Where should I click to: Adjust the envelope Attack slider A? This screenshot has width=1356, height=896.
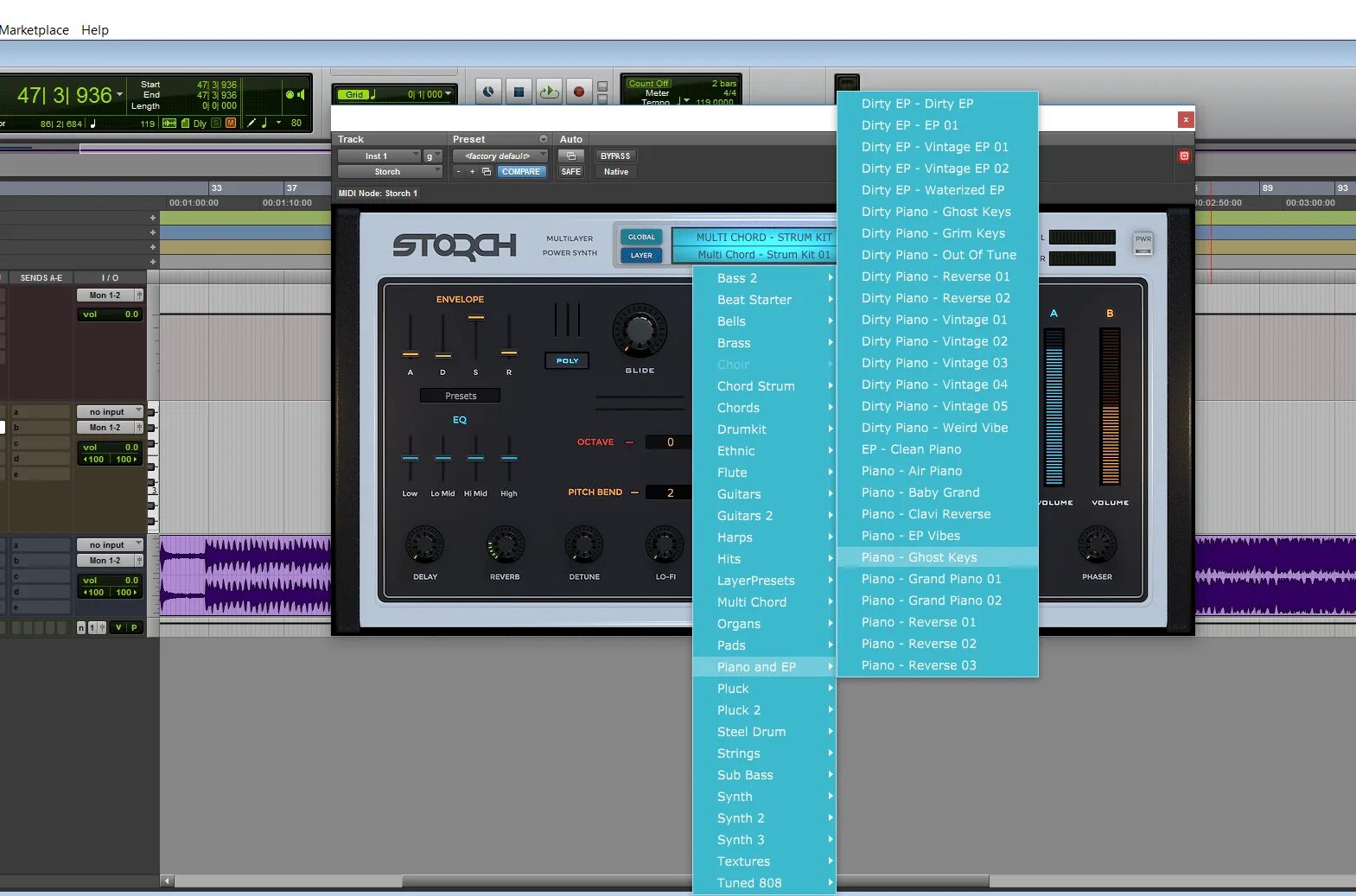tap(411, 353)
